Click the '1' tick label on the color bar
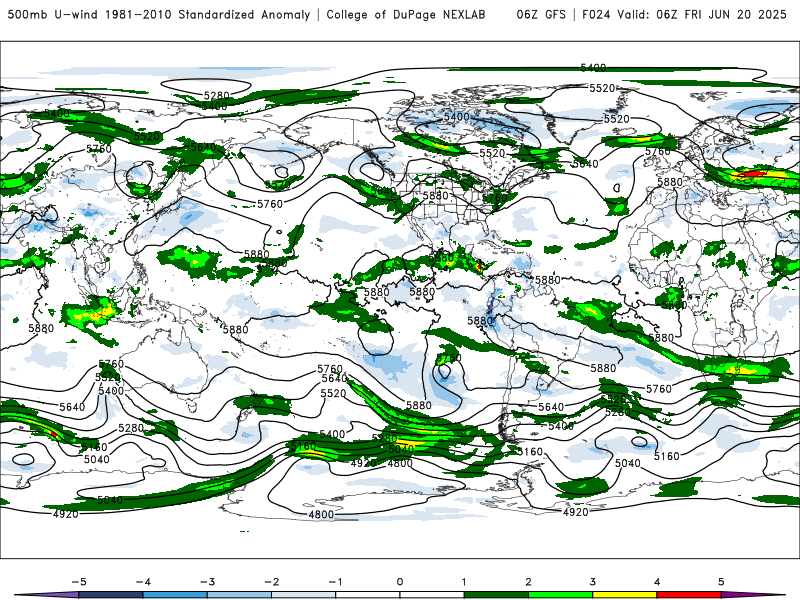Screen dimensions: 800x600 (464, 582)
